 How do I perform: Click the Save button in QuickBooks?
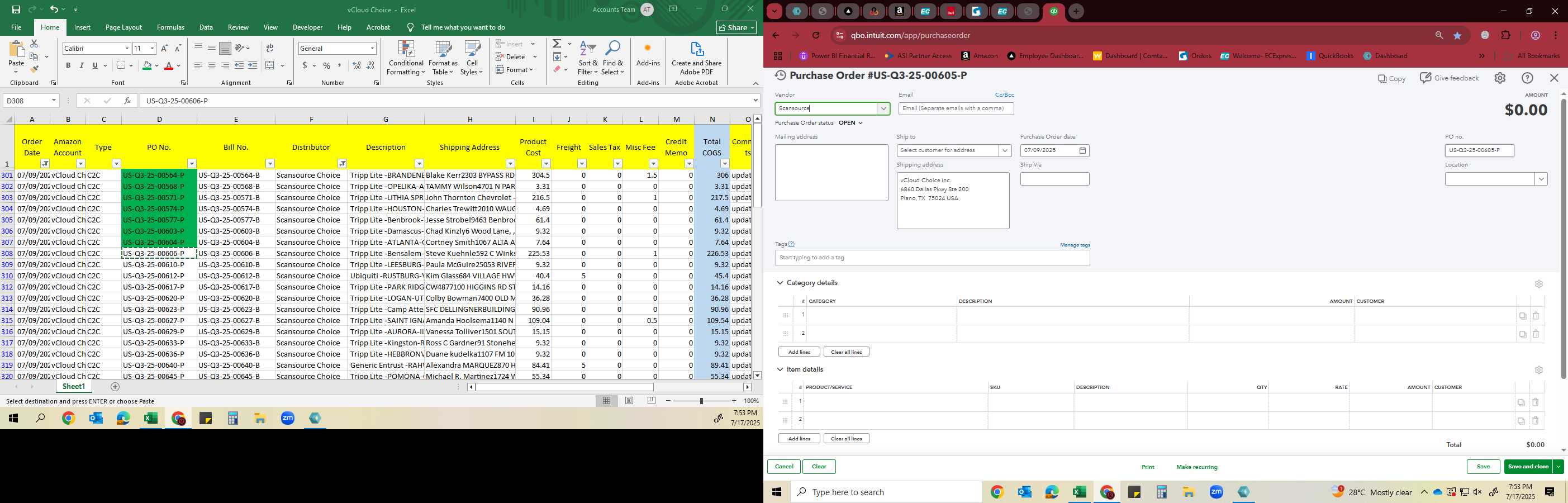pos(1483,467)
